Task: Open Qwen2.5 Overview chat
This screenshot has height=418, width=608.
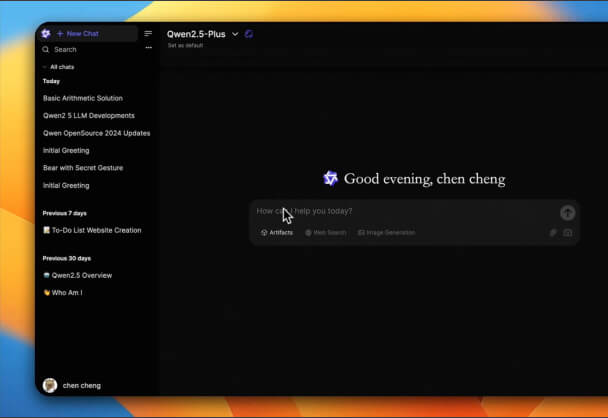Action: 78,275
